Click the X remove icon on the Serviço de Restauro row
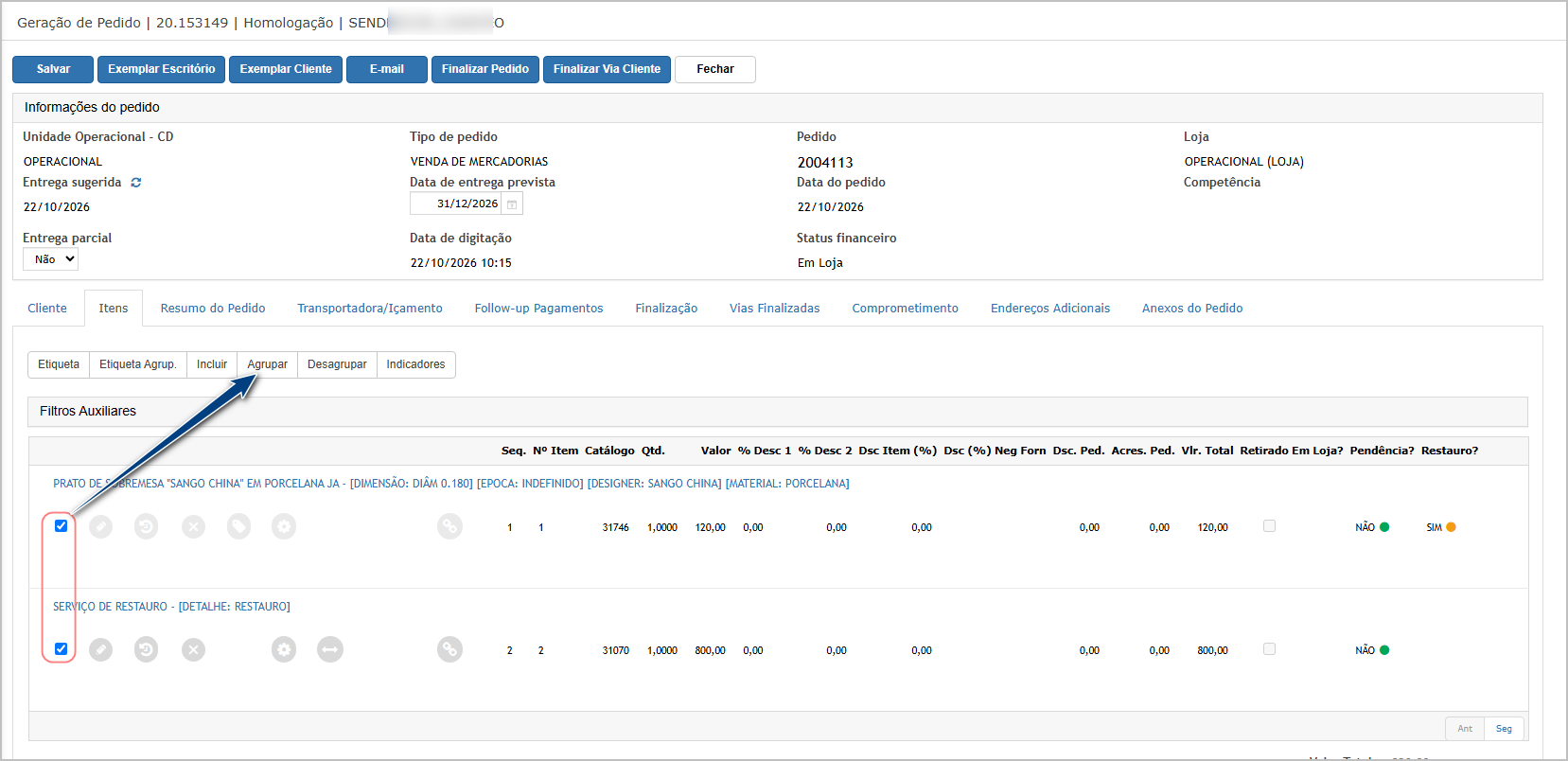 click(193, 649)
